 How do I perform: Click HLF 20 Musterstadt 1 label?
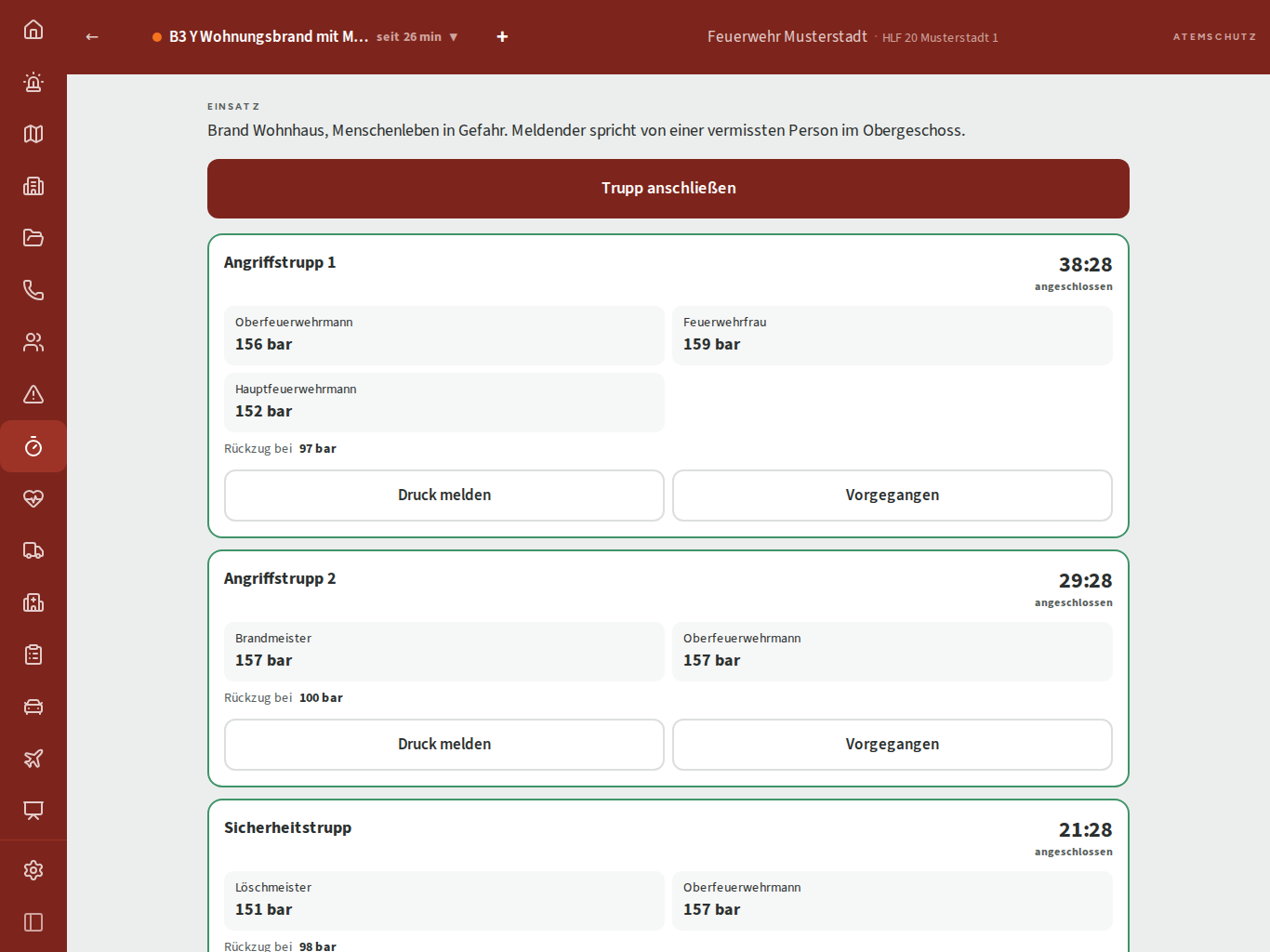point(940,38)
